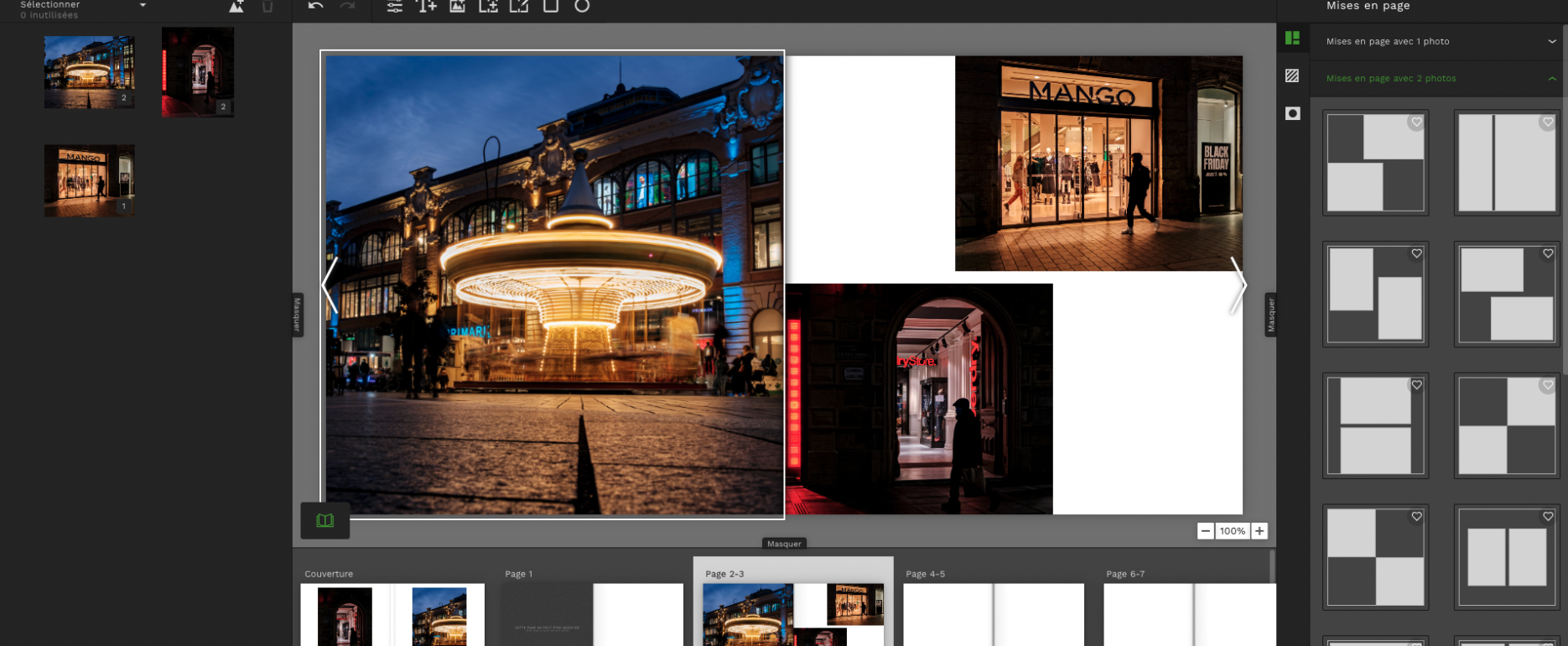Favorite the two stacked landscape photos layout
Viewport: 1568px width, 646px height.
[1416, 385]
